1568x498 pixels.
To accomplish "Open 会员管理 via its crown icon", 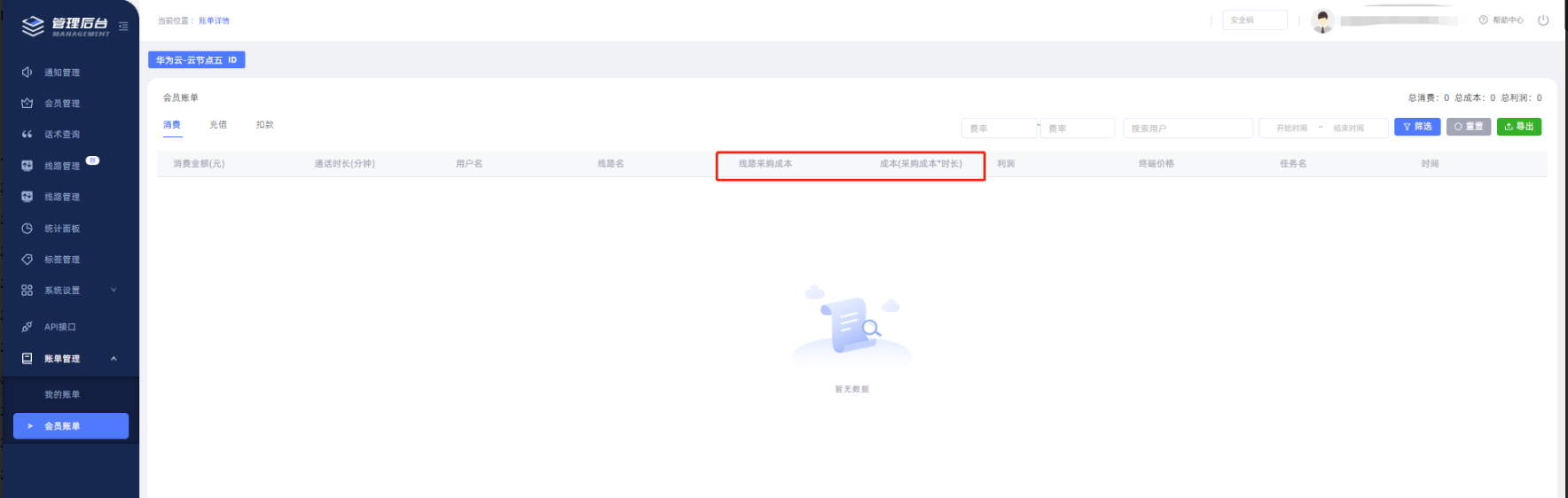I will coord(27,104).
